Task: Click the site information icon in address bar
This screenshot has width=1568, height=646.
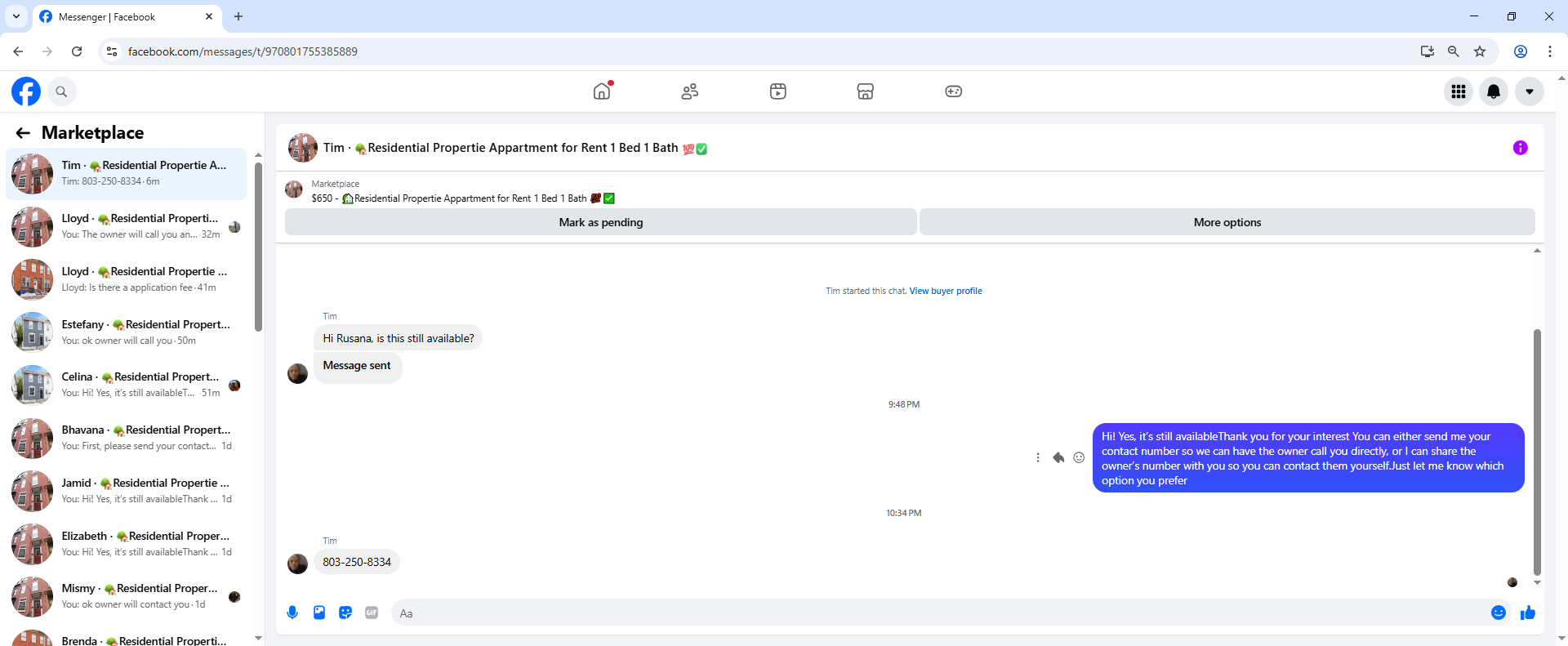Action: tap(112, 51)
